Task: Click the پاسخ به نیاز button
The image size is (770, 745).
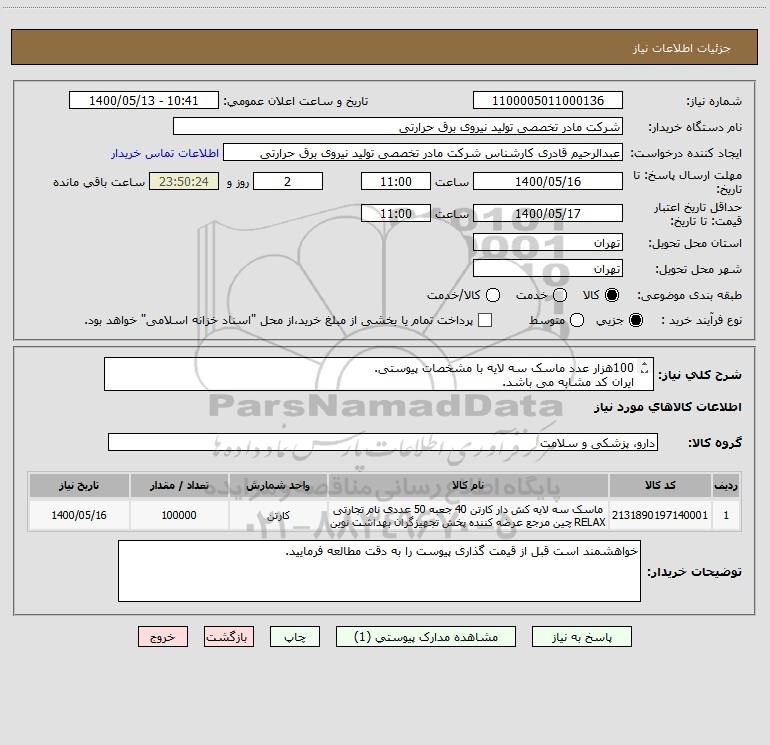Action: (581, 636)
